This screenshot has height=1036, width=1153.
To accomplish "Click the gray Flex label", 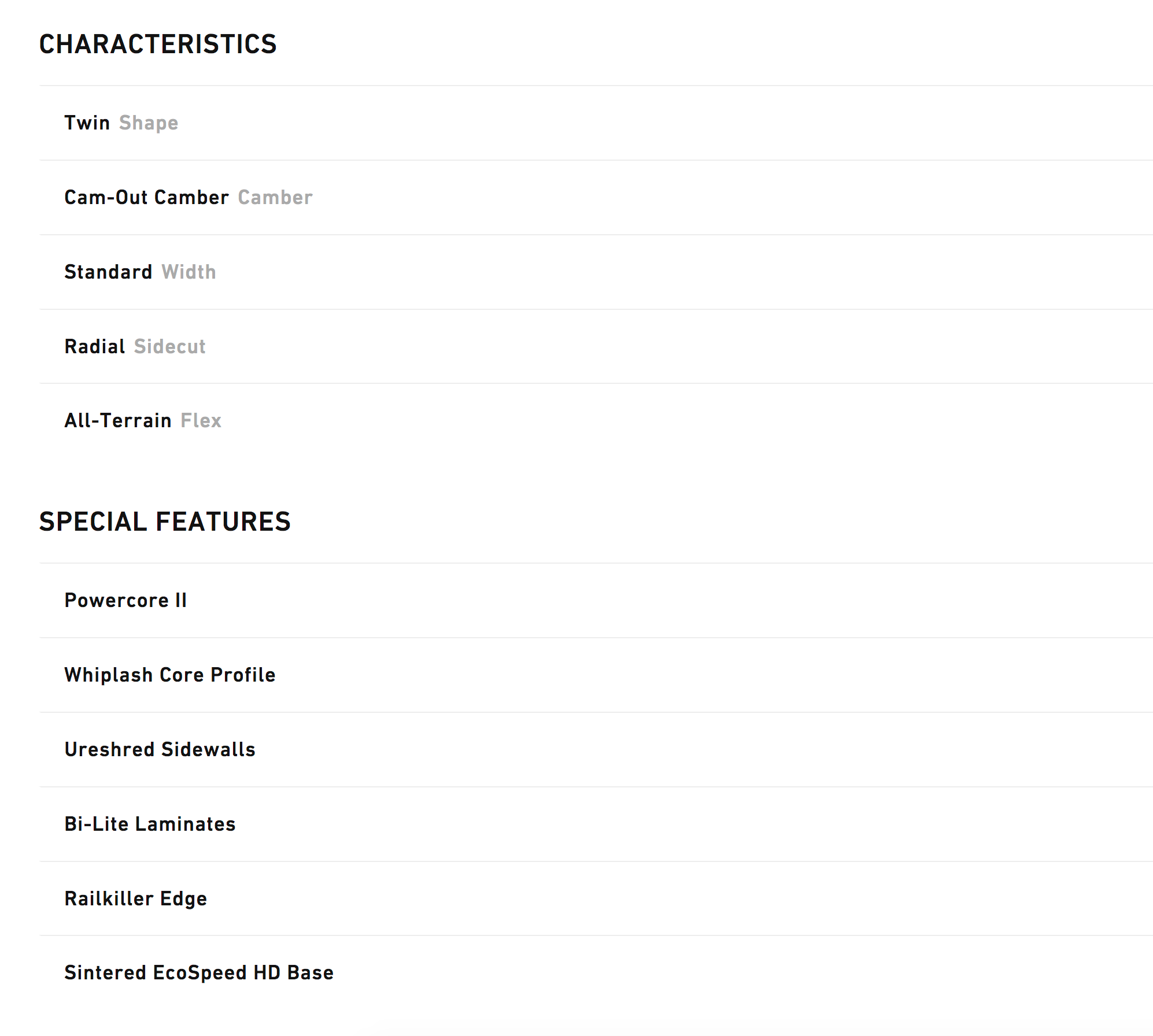I will coord(201,421).
